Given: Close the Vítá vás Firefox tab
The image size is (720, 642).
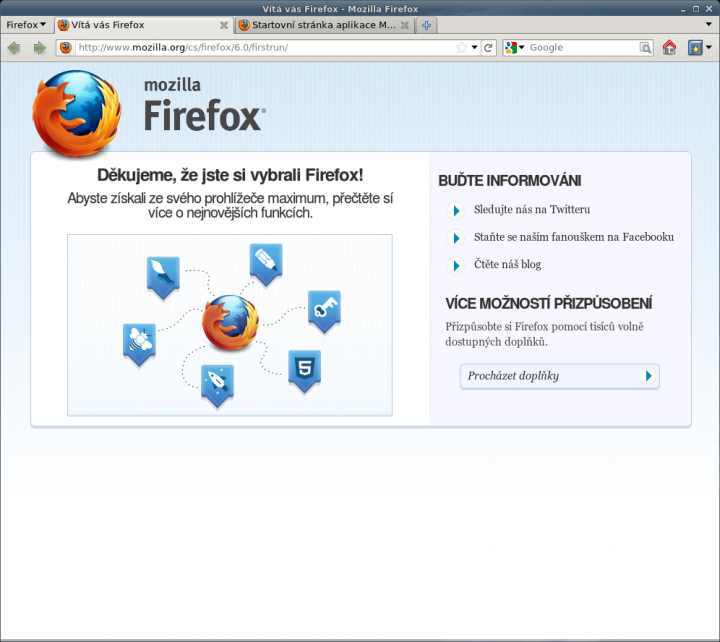Looking at the screenshot, I should (x=224, y=25).
